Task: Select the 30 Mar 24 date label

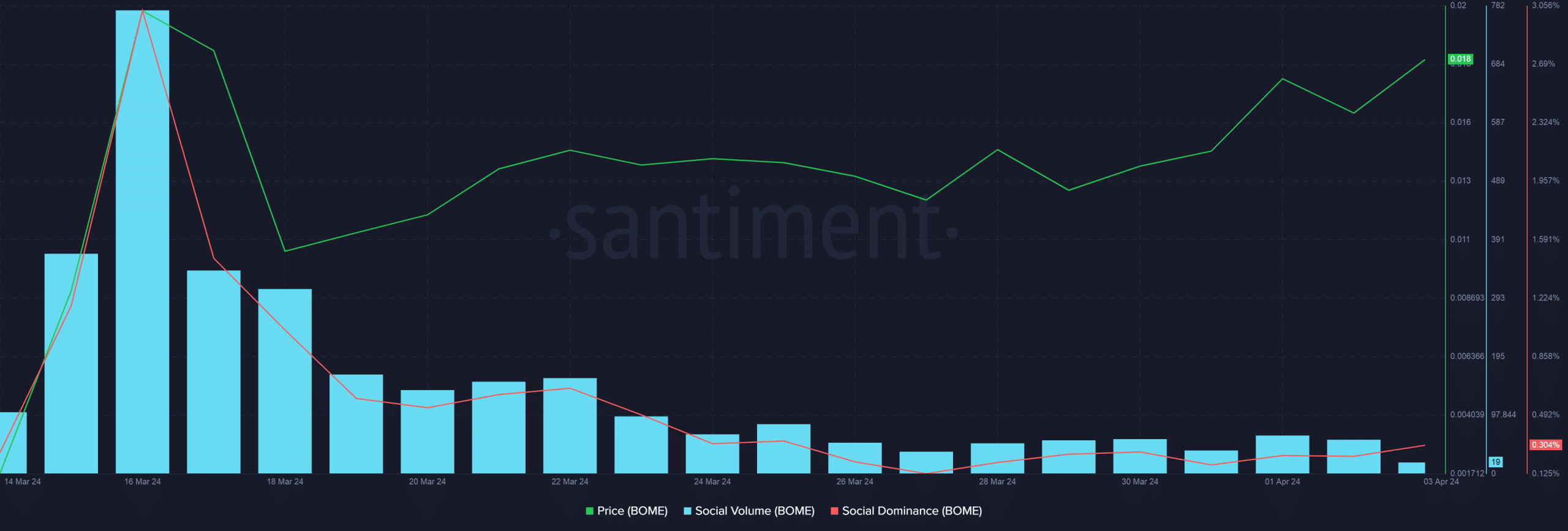Action: click(x=1140, y=481)
